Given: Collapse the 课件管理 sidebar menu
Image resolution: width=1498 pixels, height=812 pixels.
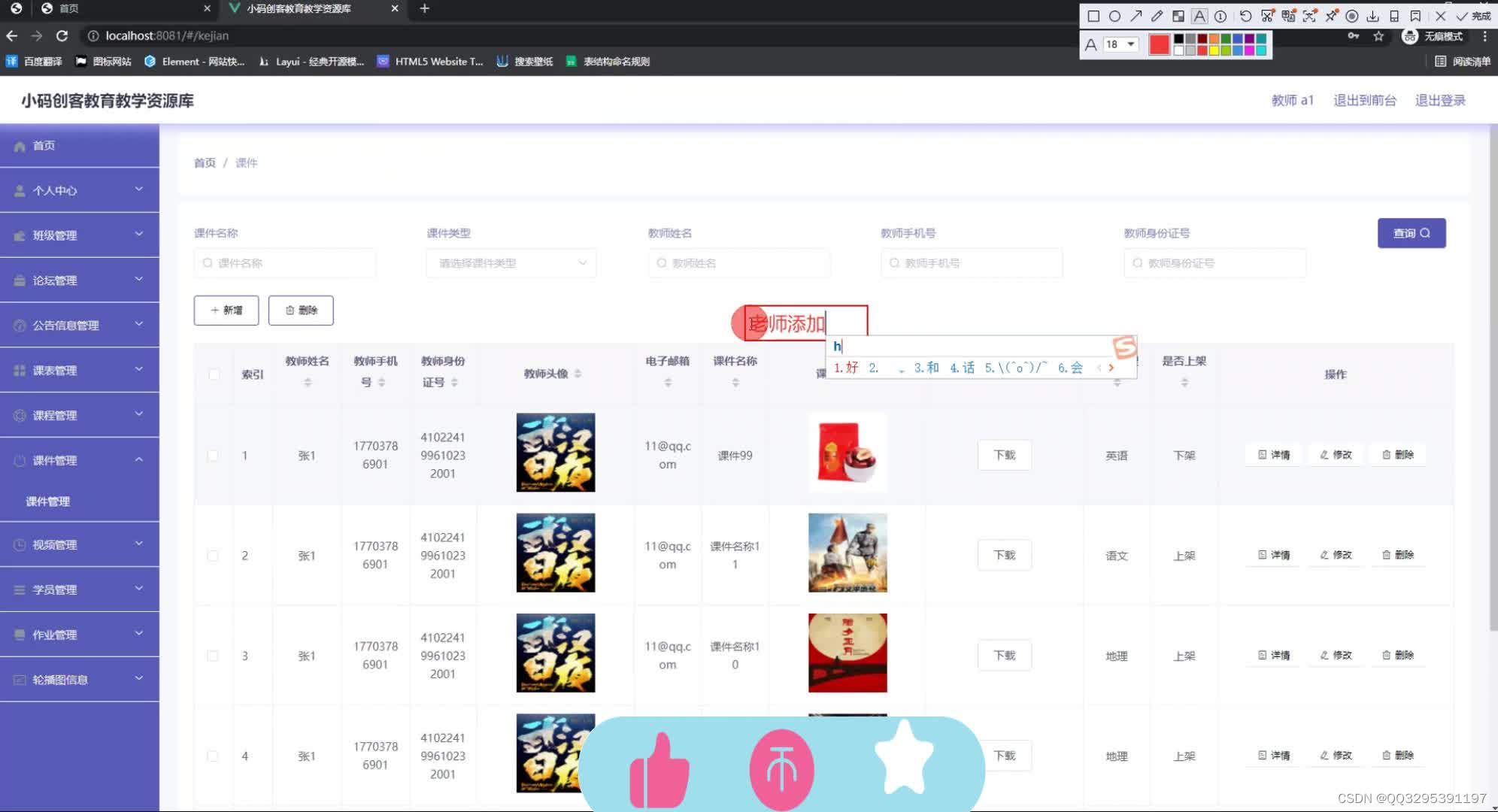Looking at the screenshot, I should tap(79, 460).
